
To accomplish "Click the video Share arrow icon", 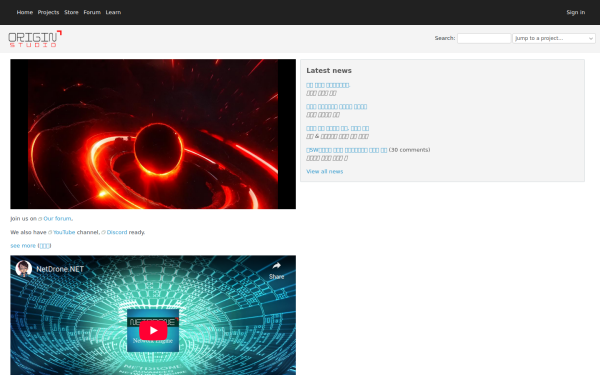I will click(x=277, y=266).
